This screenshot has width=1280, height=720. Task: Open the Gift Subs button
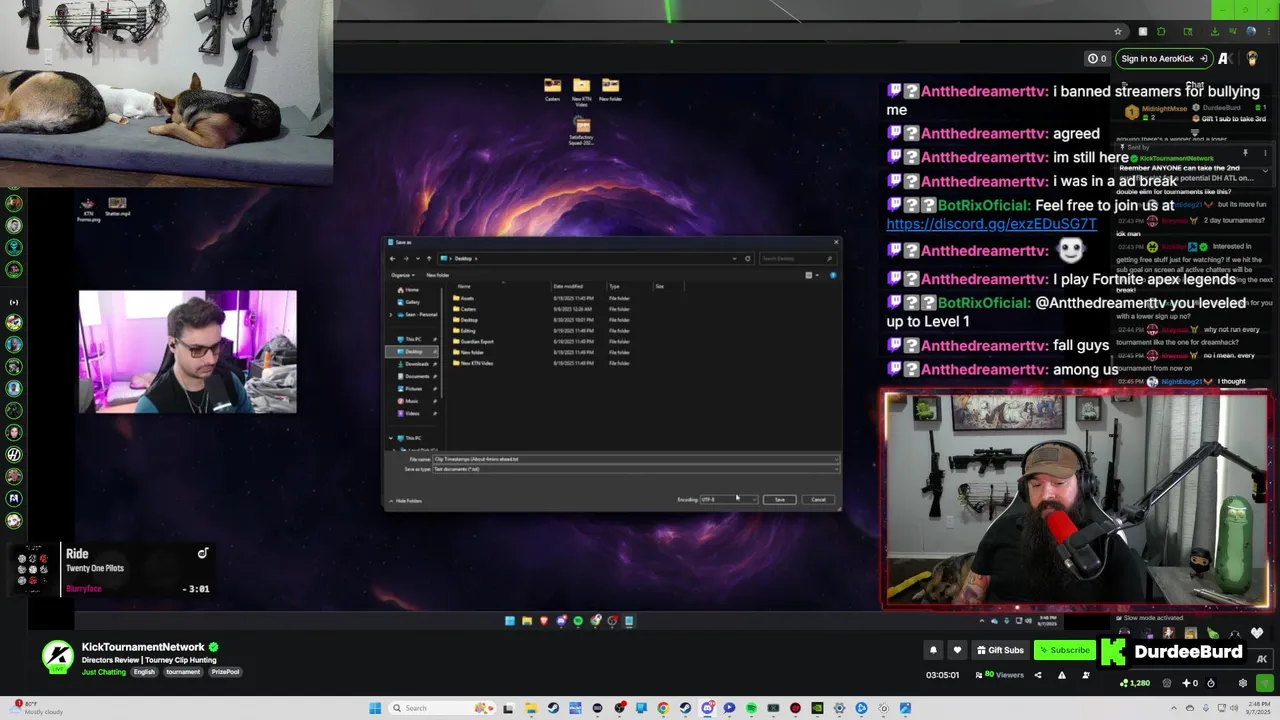pyautogui.click(x=999, y=650)
